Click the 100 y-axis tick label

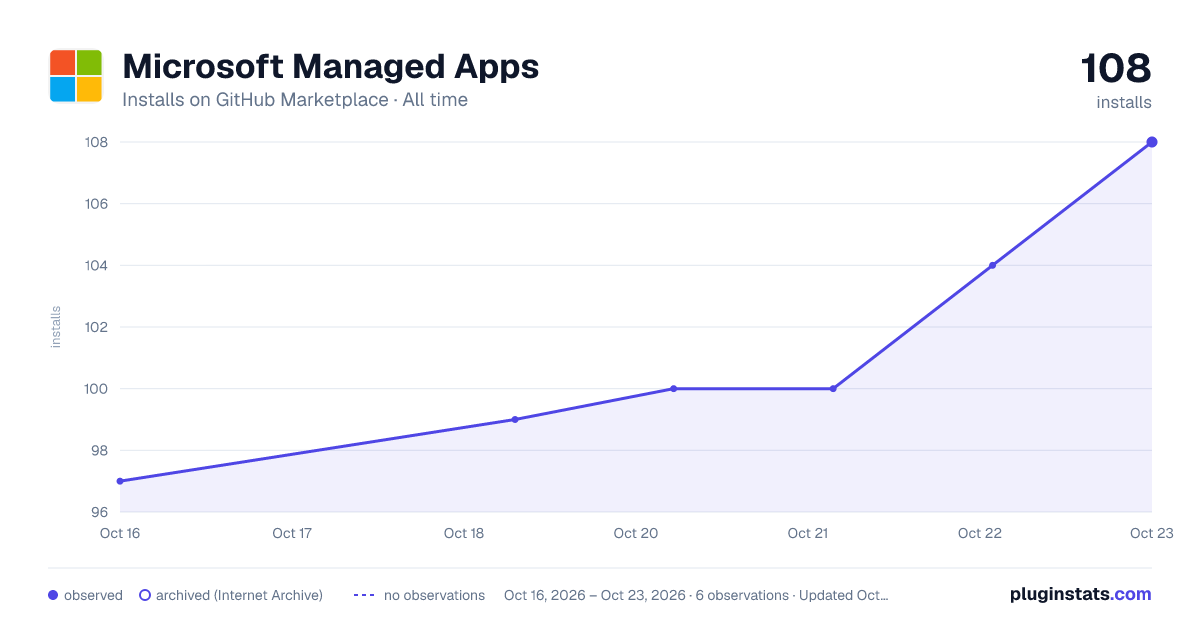pos(95,389)
